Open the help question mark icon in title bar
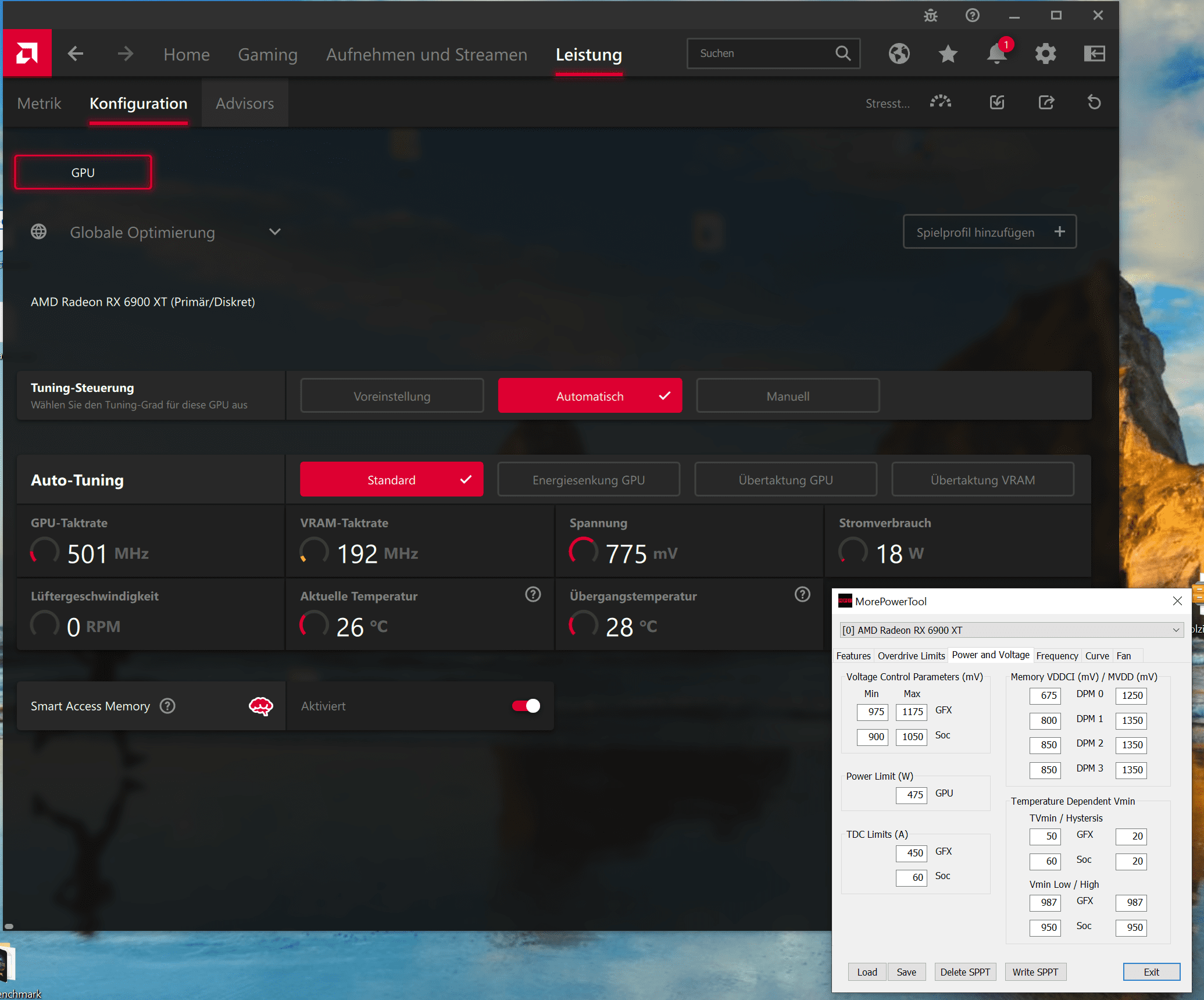1204x1000 pixels. tap(973, 16)
